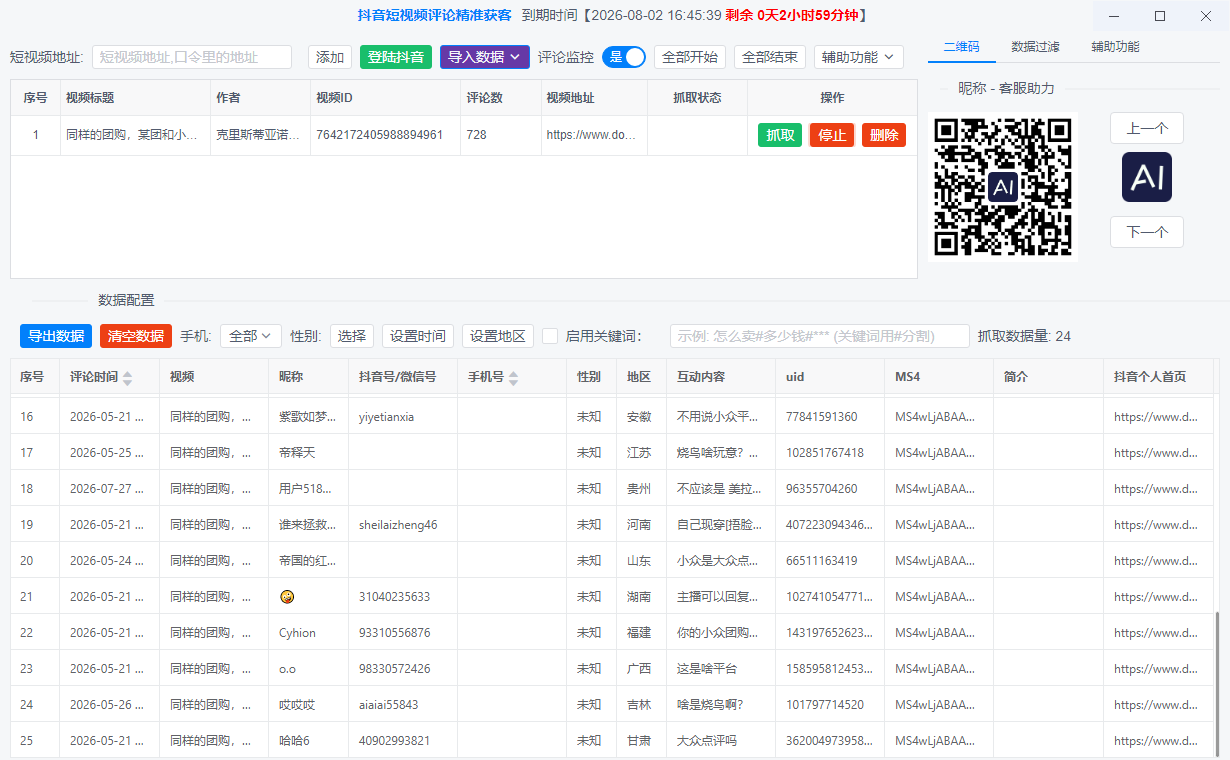Open the 导入数据 dropdown
Viewport: 1230px width, 760px height.
click(x=485, y=57)
